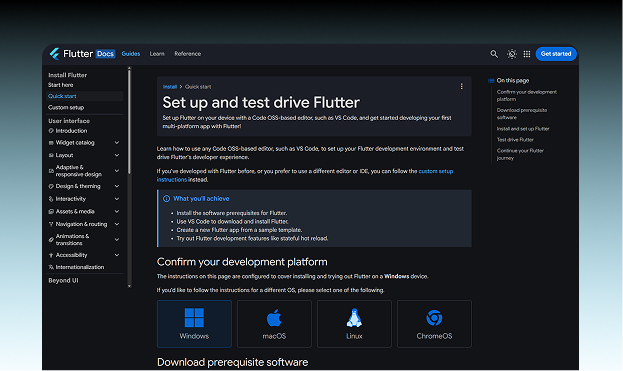Click the sidebar scrollbar thumb
Viewport: 623px width, 371px height.
129,121
